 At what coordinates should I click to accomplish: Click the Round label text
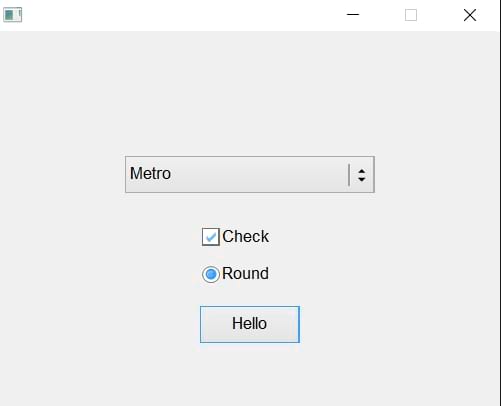click(x=245, y=273)
